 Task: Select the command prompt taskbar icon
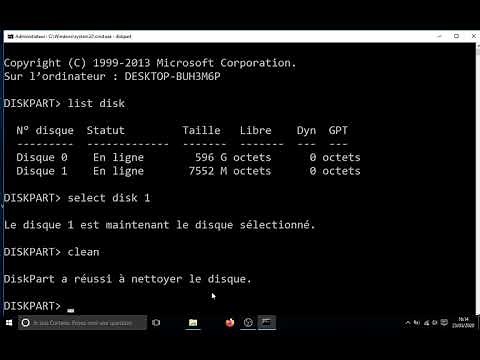(266, 323)
